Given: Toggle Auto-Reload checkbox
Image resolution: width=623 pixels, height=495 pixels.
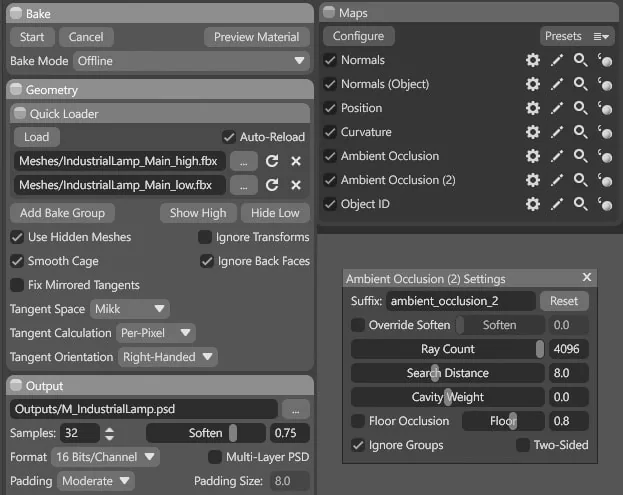Looking at the screenshot, I should 229,137.
